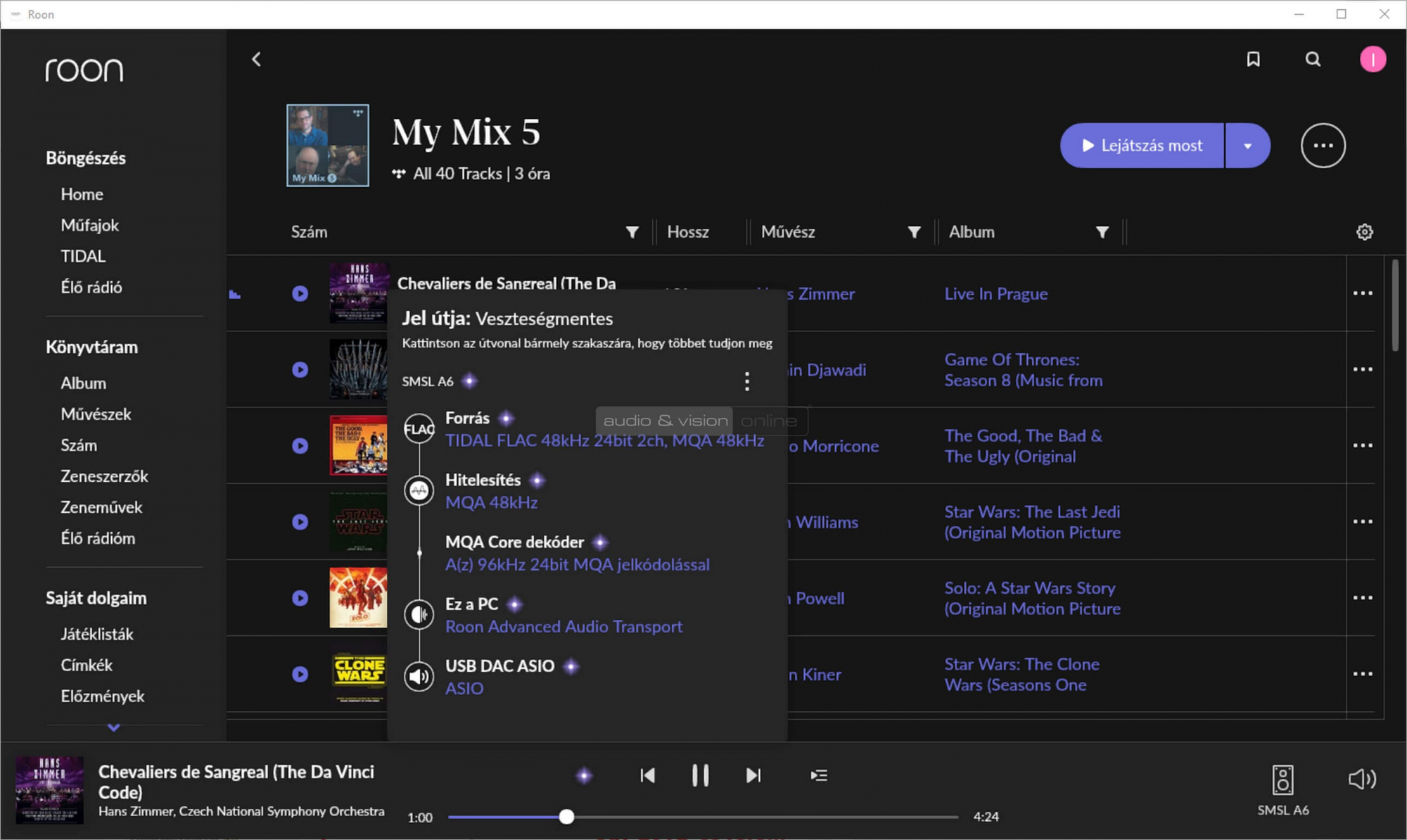
Task: Play the Solo: A Star Wars Story row
Action: [x=300, y=598]
